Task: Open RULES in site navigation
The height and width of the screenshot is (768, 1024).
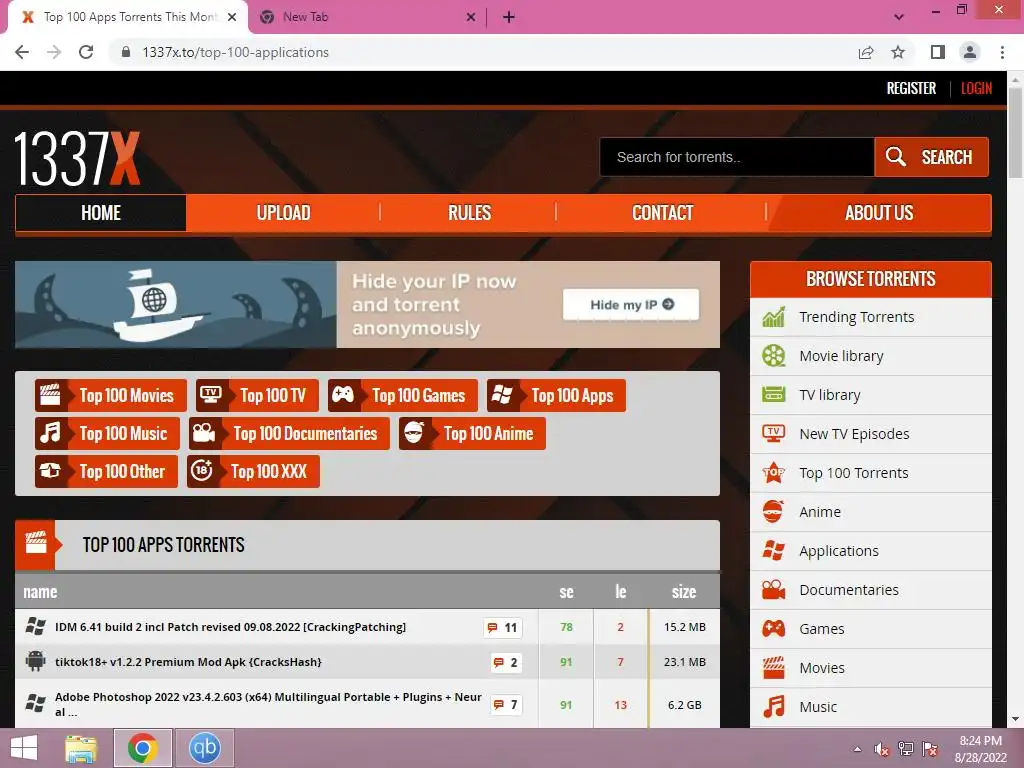Action: pyautogui.click(x=469, y=213)
